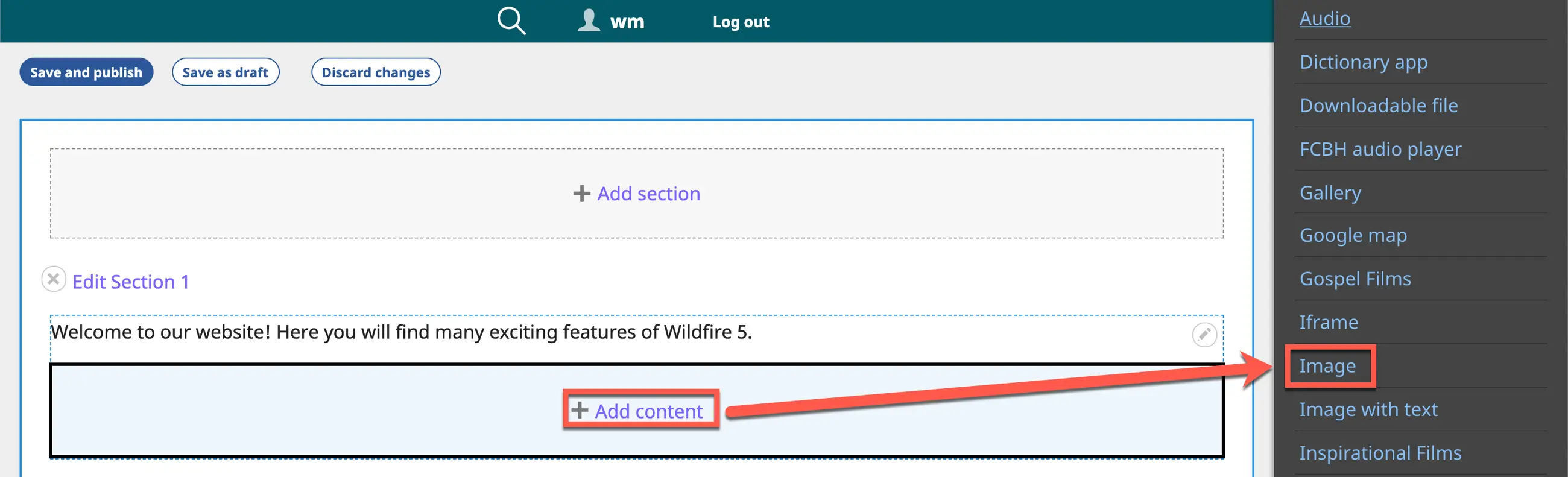Click the user profile icon for wm
Image resolution: width=1568 pixels, height=477 pixels.
(589, 21)
